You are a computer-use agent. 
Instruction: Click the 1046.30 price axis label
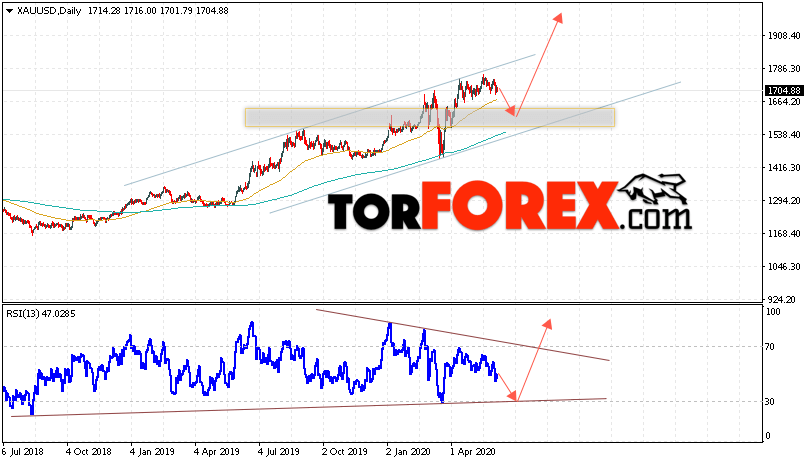[x=784, y=267]
